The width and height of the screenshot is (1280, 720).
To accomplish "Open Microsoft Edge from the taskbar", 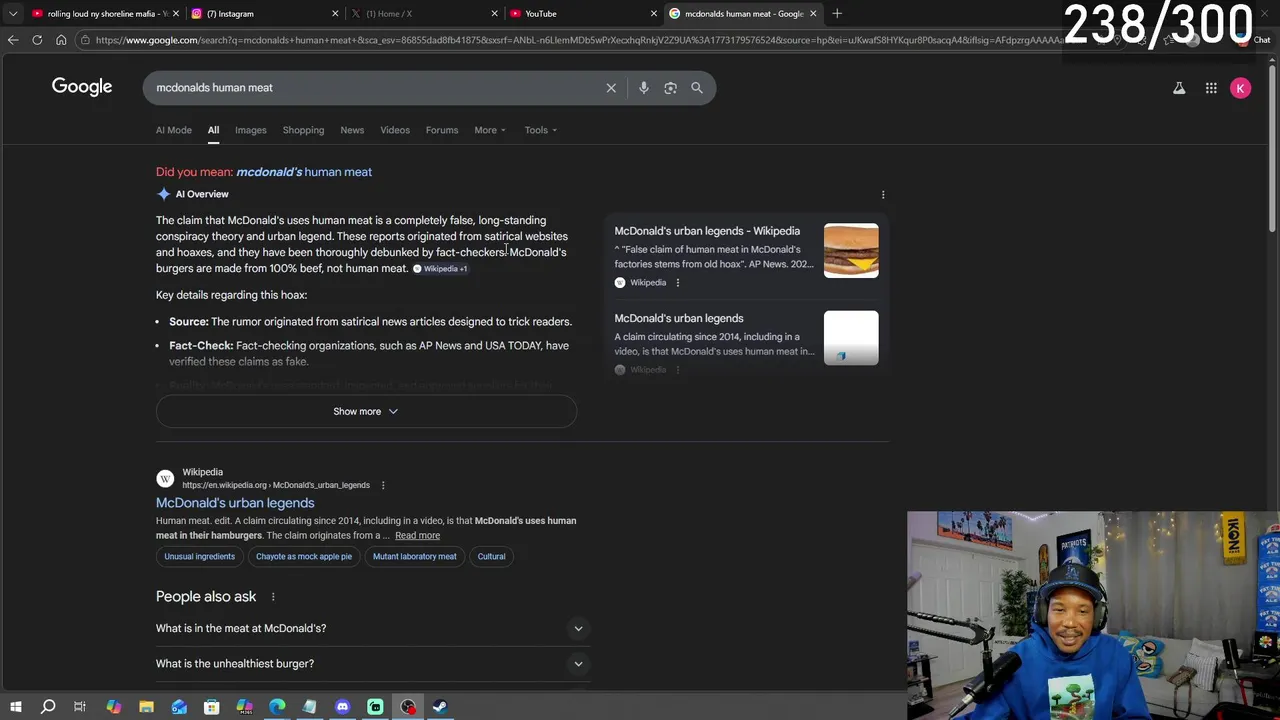I will tap(277, 707).
